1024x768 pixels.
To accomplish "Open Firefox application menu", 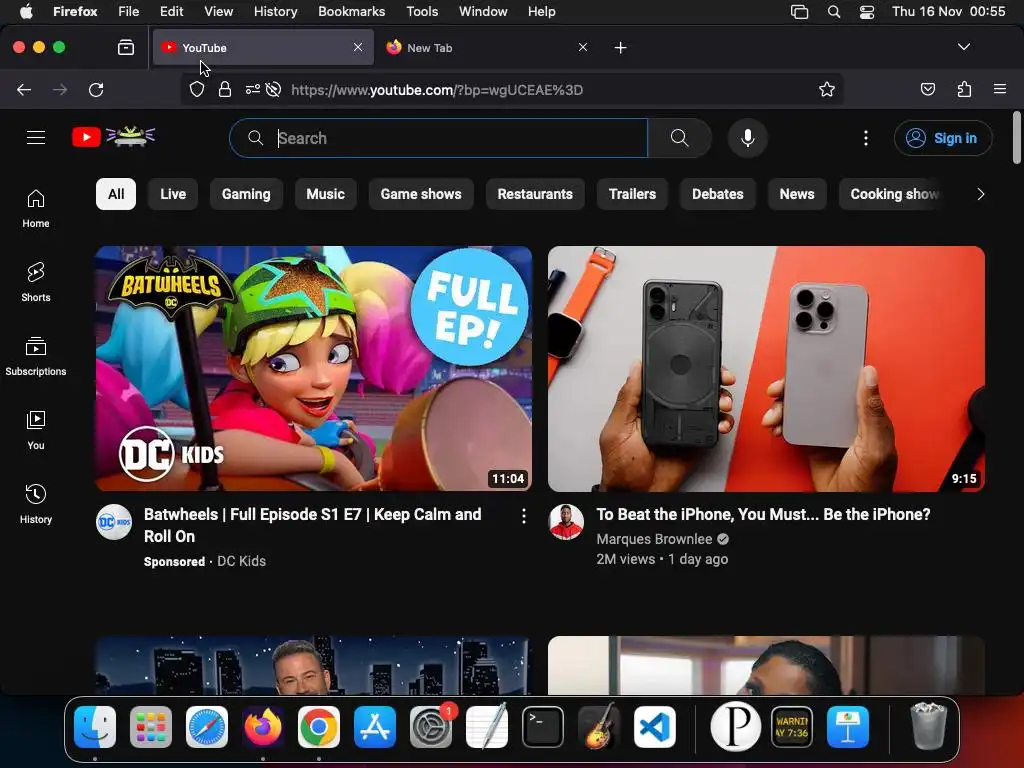I will pos(999,89).
